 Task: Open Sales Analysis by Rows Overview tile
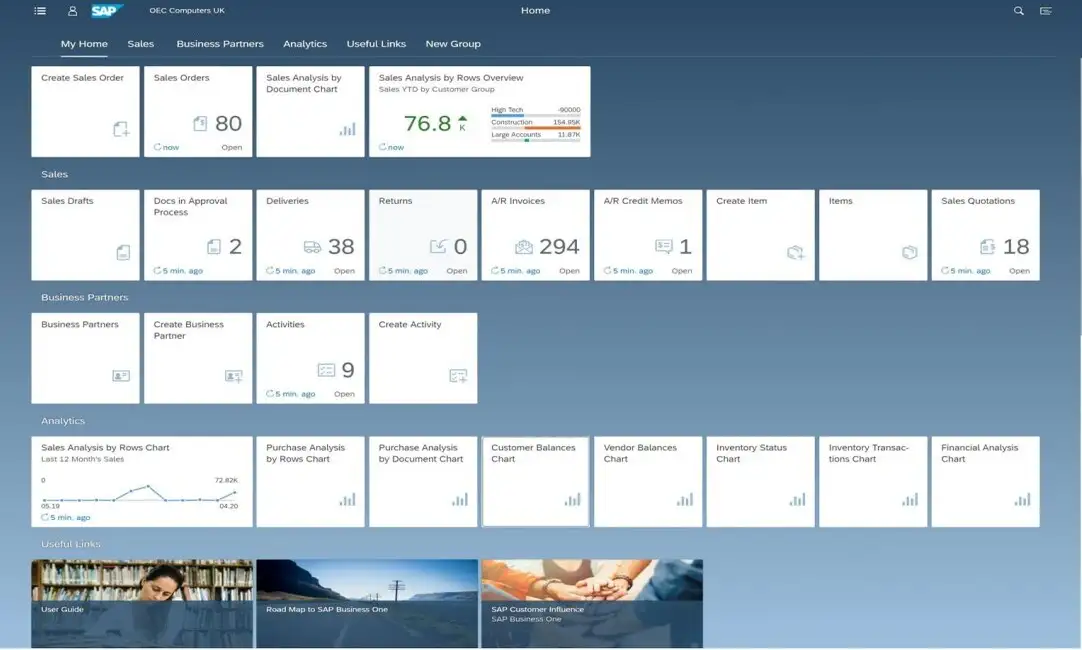pos(479,112)
